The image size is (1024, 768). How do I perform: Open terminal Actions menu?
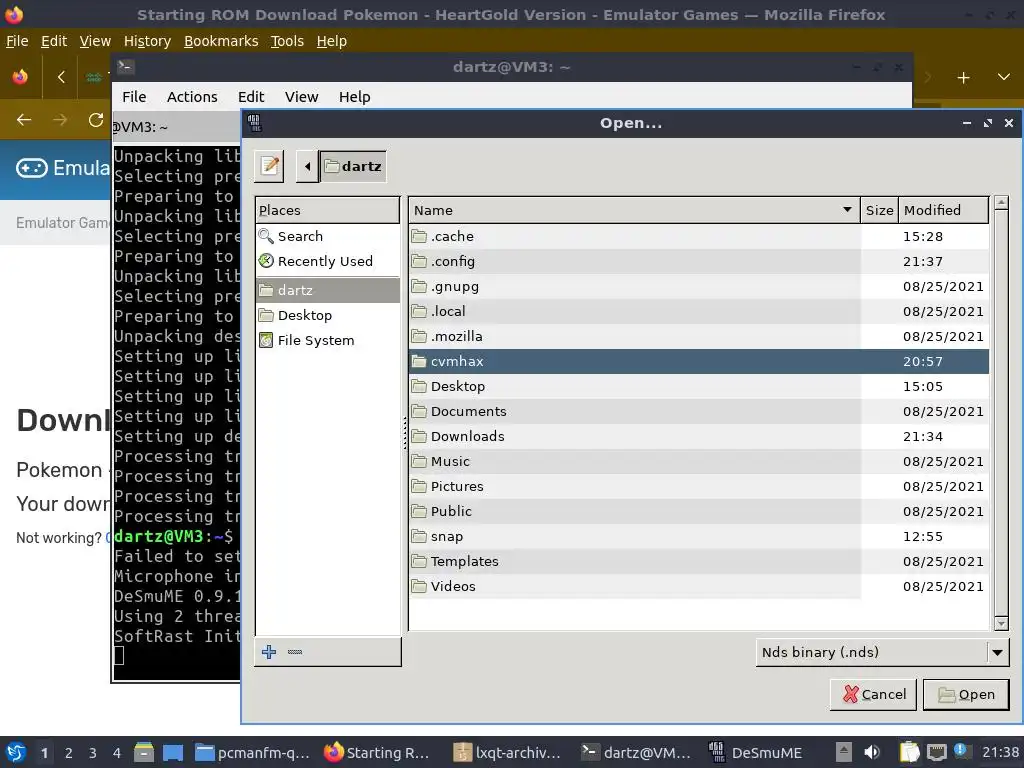pyautogui.click(x=192, y=97)
